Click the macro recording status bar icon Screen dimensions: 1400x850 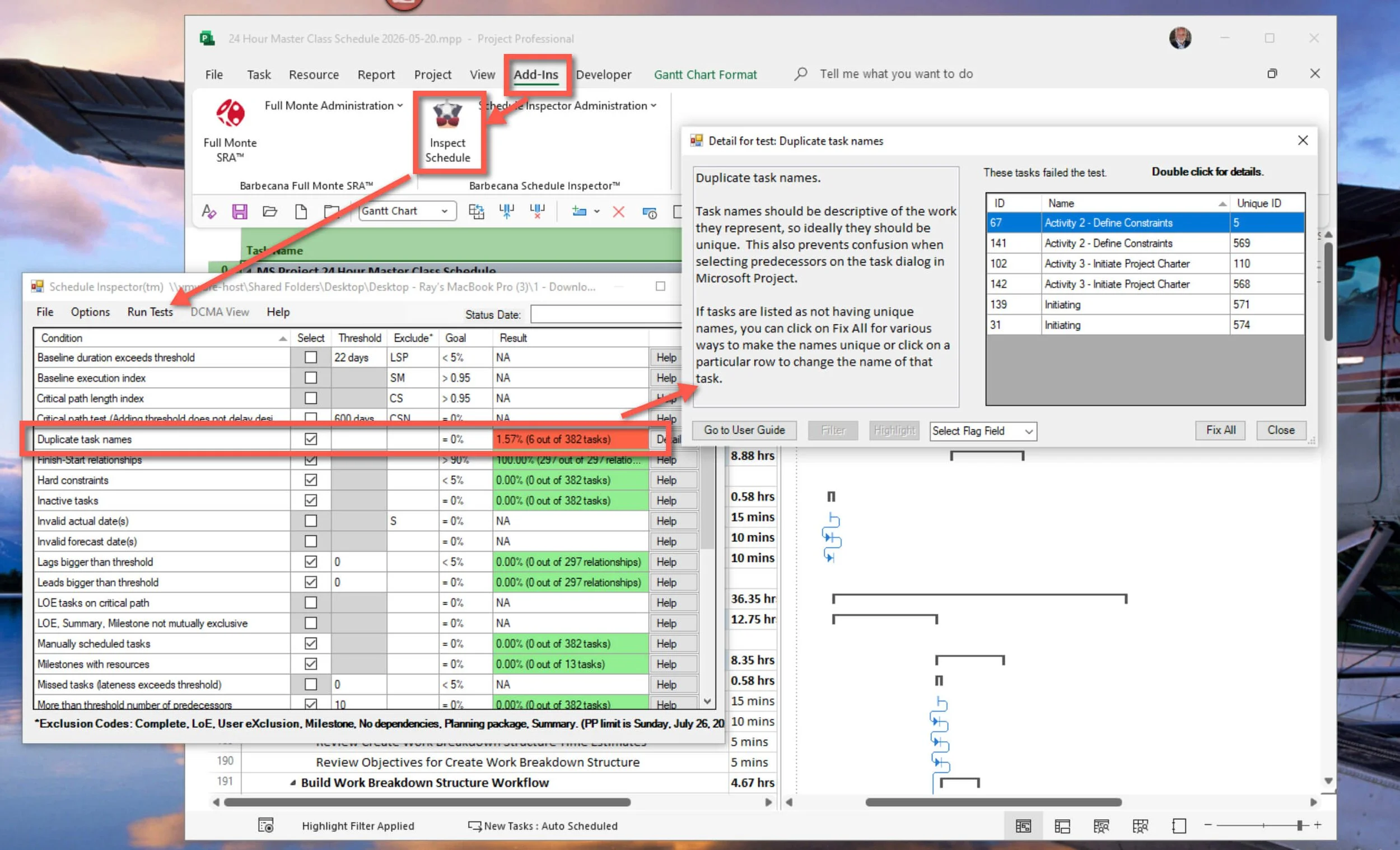(265, 825)
